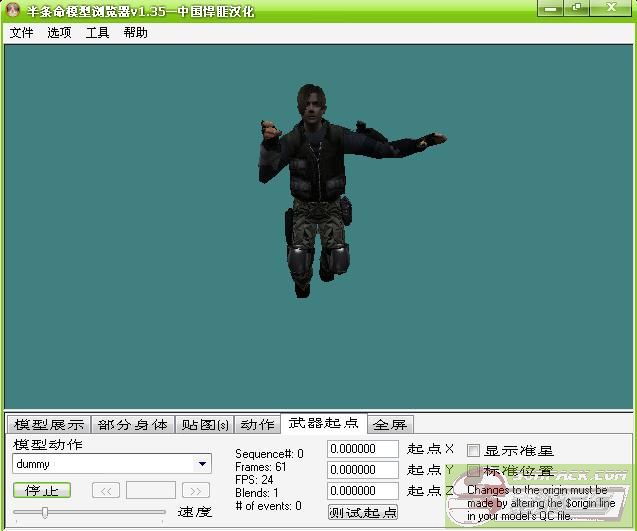This screenshot has width=637, height=531.
Task: Click the 'Sequence#: 0' text
Action: point(269,454)
